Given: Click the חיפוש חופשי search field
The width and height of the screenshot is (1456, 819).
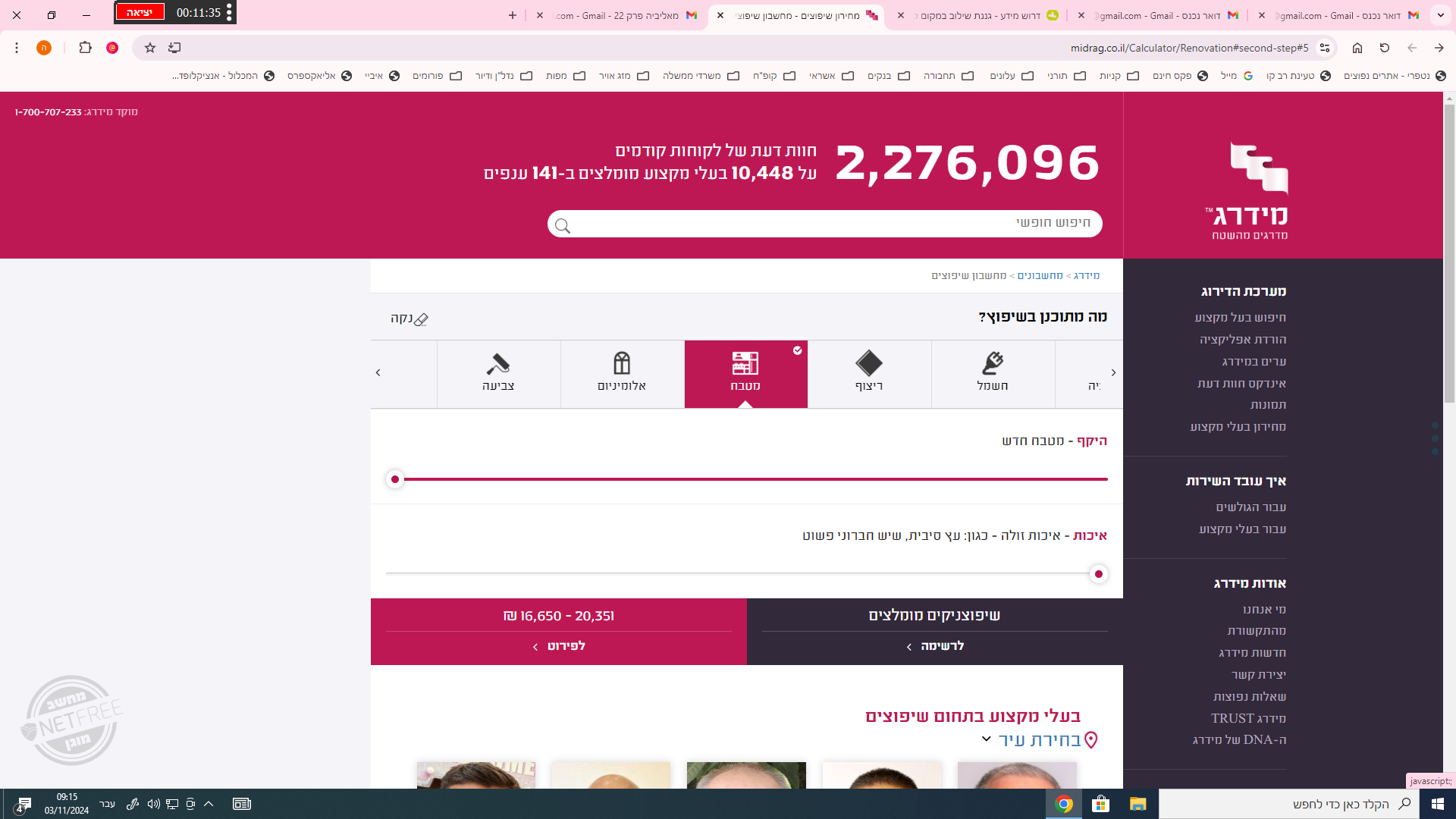Looking at the screenshot, I should [825, 223].
